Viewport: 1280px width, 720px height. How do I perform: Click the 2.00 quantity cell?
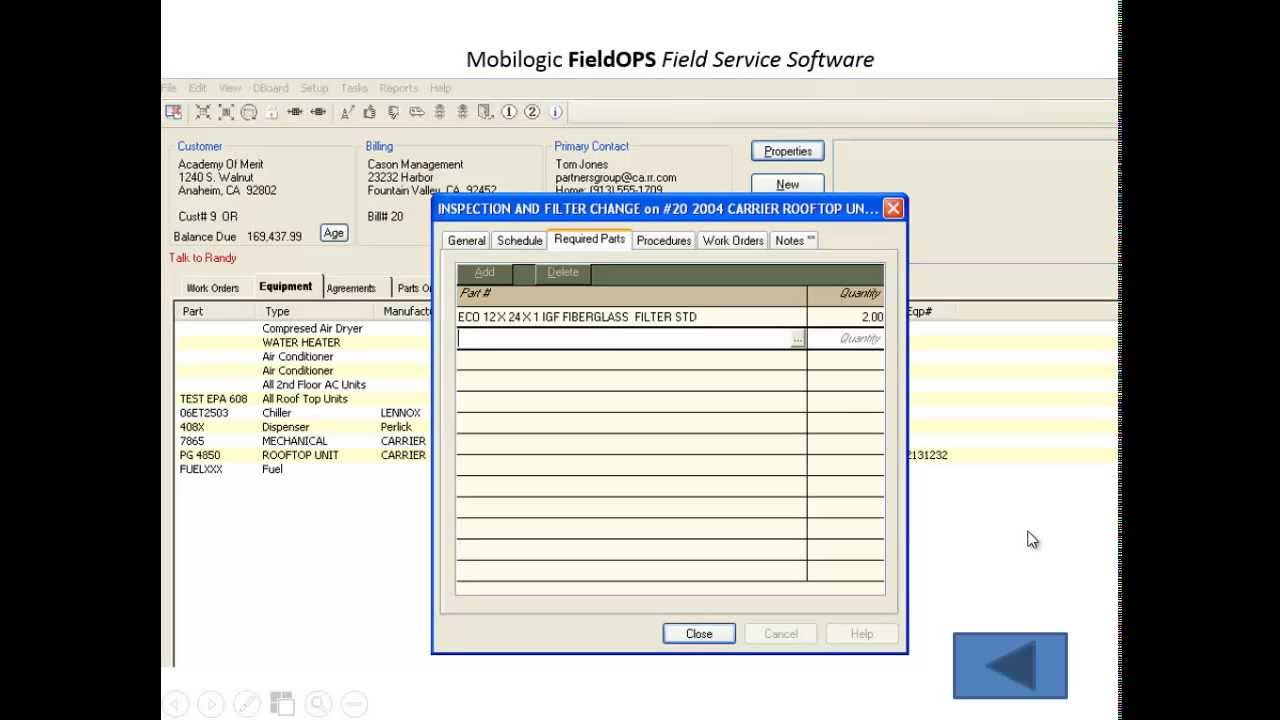pyautogui.click(x=846, y=317)
